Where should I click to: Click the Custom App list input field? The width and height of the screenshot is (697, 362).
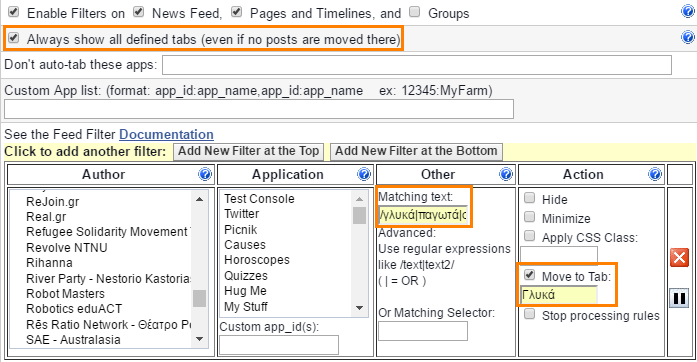(259, 109)
